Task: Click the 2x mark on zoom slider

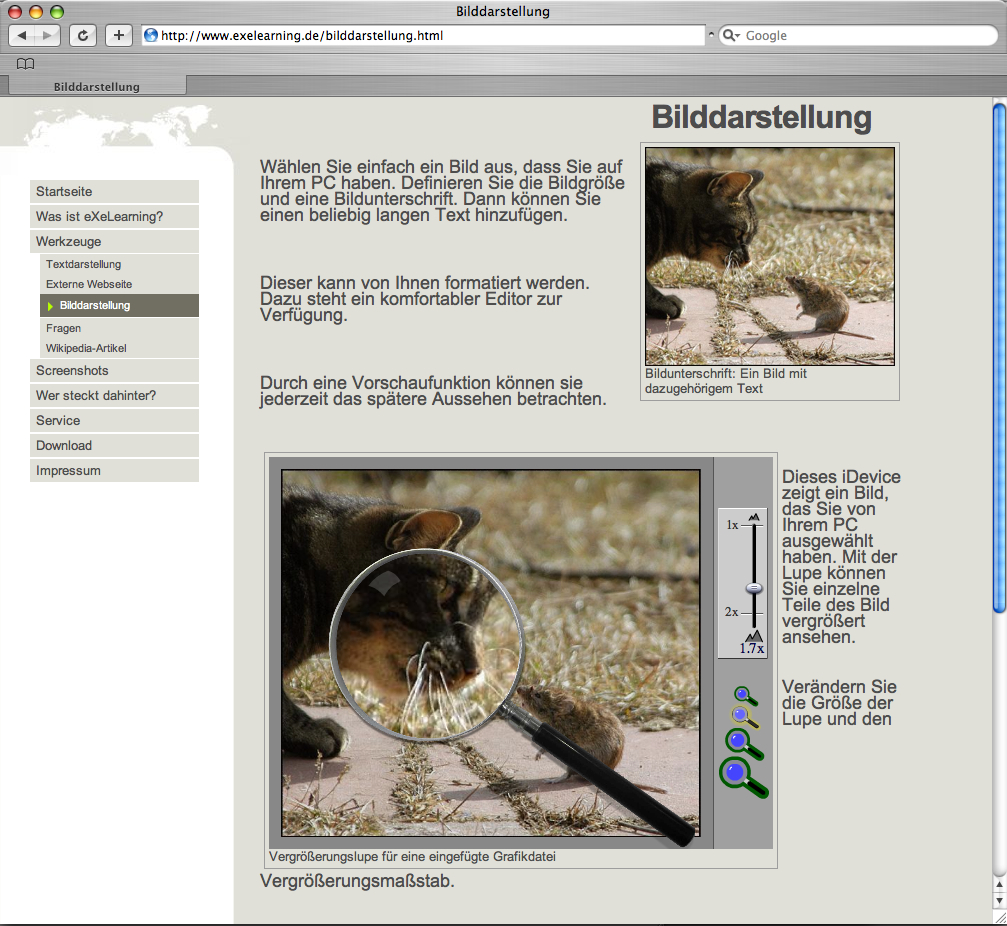Action: pyautogui.click(x=731, y=612)
